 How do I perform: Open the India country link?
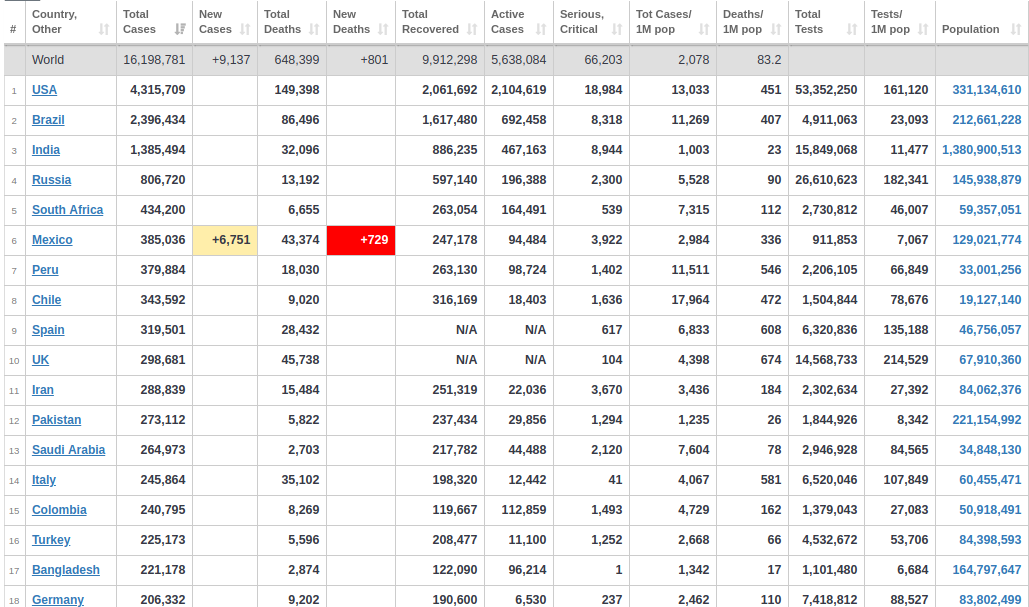click(46, 150)
